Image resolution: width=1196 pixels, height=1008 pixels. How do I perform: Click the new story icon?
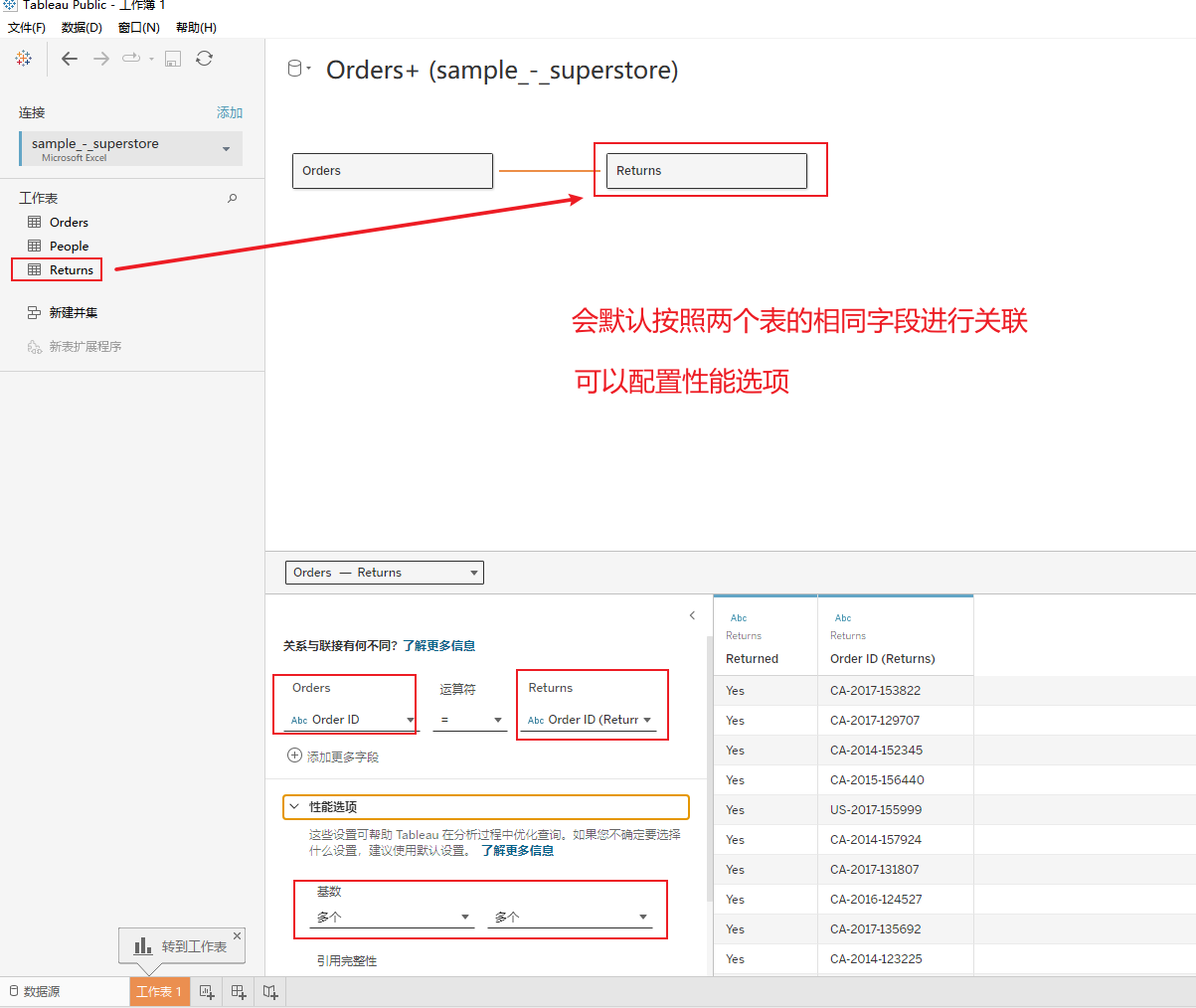[270, 991]
